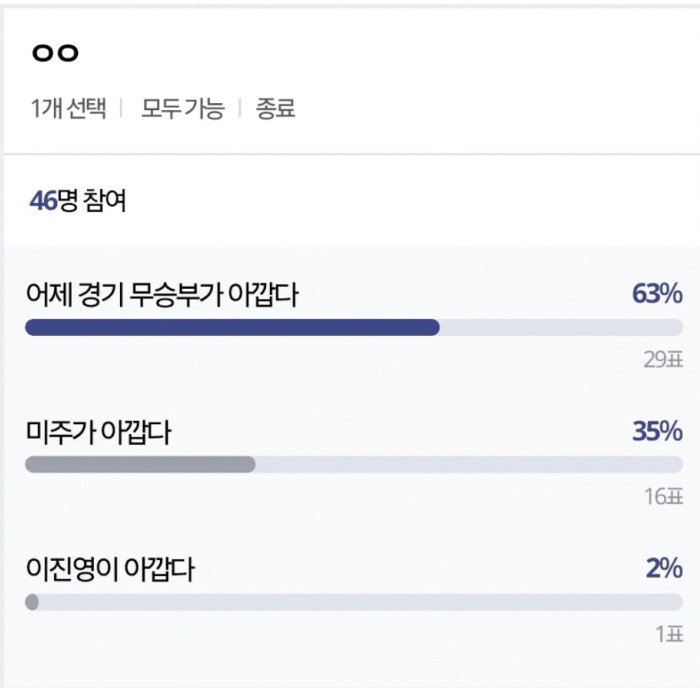
Task: Click the 63% result percentage
Action: 657,294
